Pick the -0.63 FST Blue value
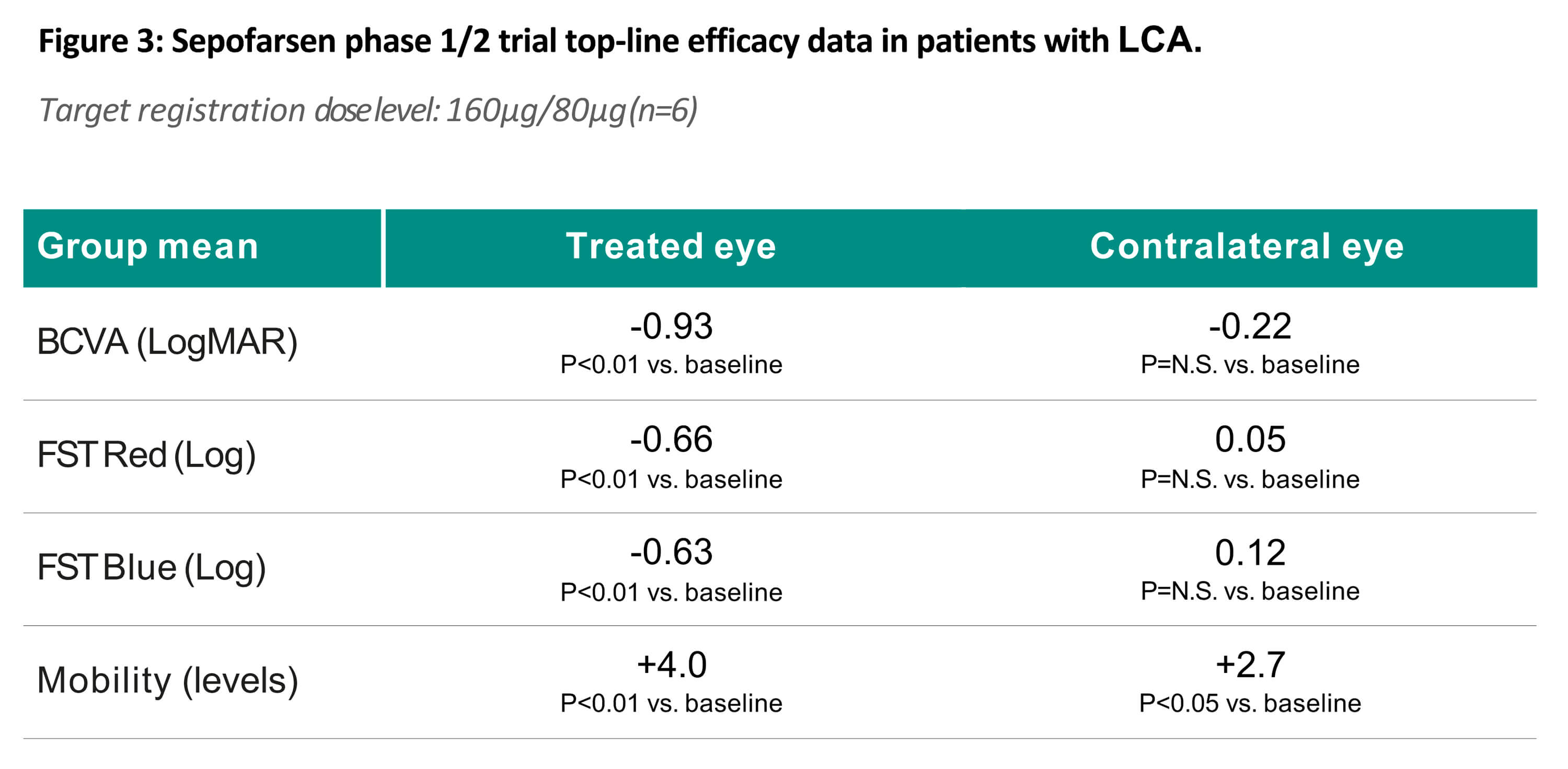This screenshot has height=769, width=1568. point(671,552)
